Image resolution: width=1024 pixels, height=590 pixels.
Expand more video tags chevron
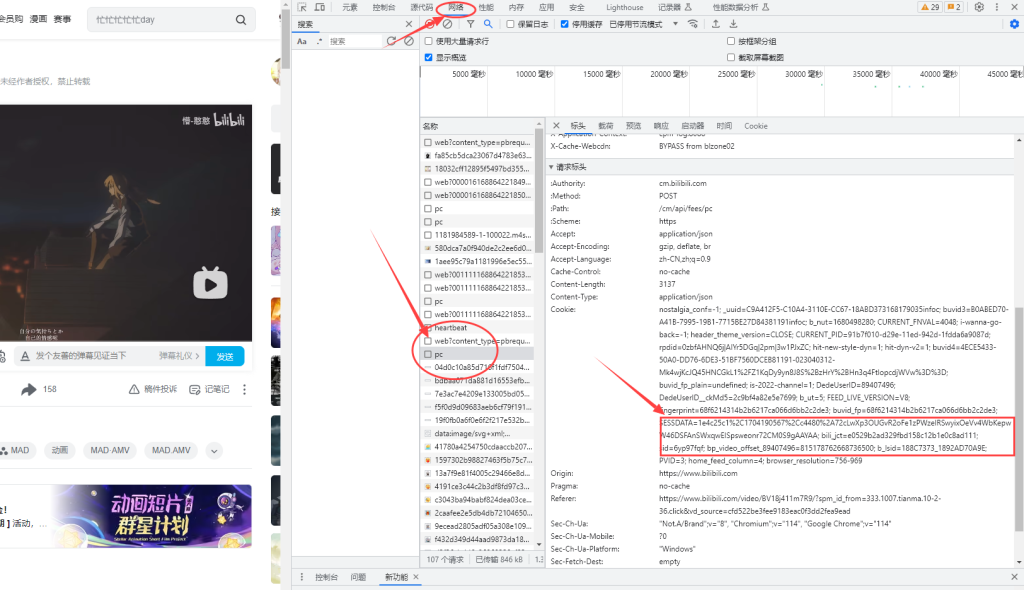pos(213,451)
